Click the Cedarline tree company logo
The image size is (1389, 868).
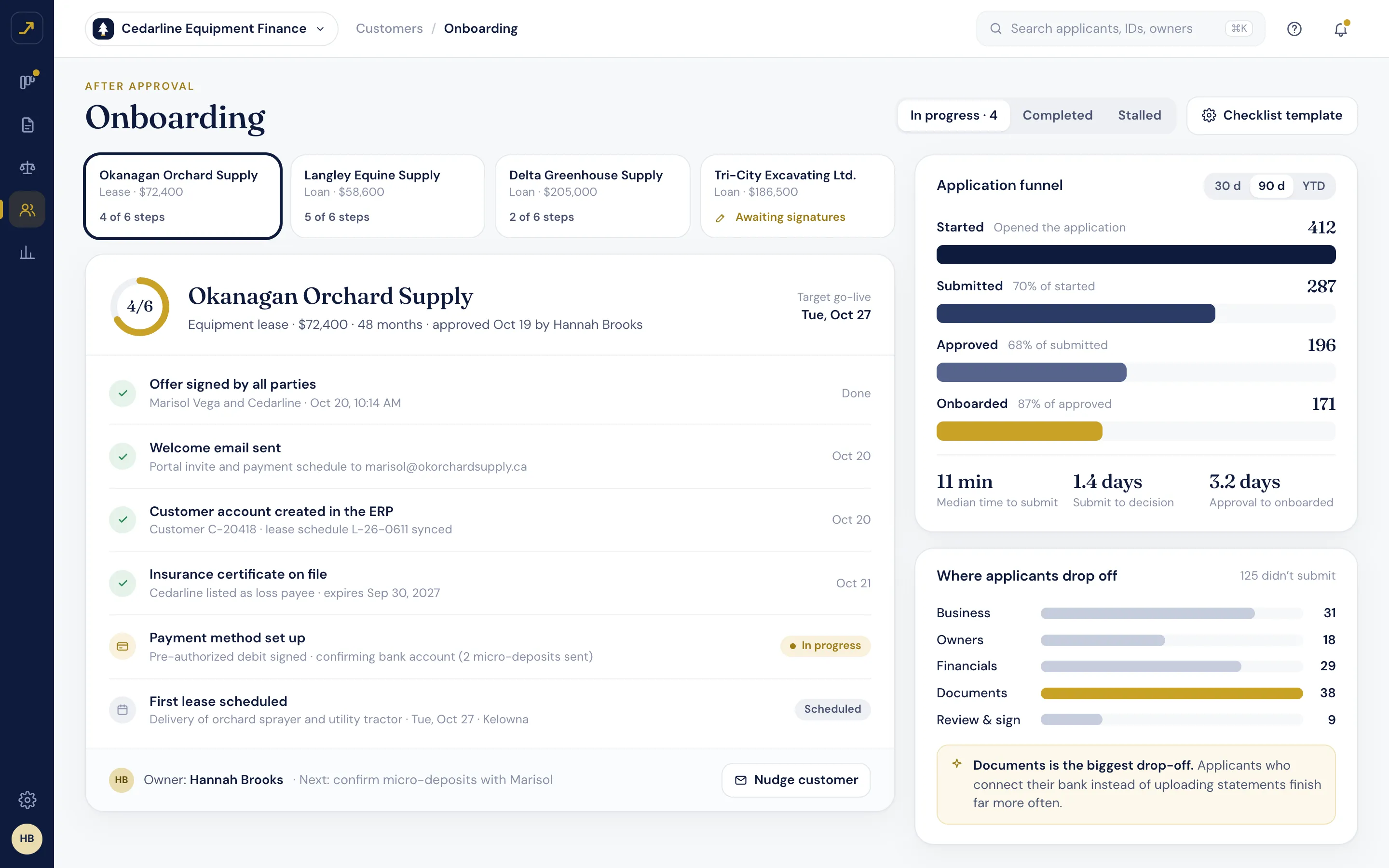tap(103, 28)
